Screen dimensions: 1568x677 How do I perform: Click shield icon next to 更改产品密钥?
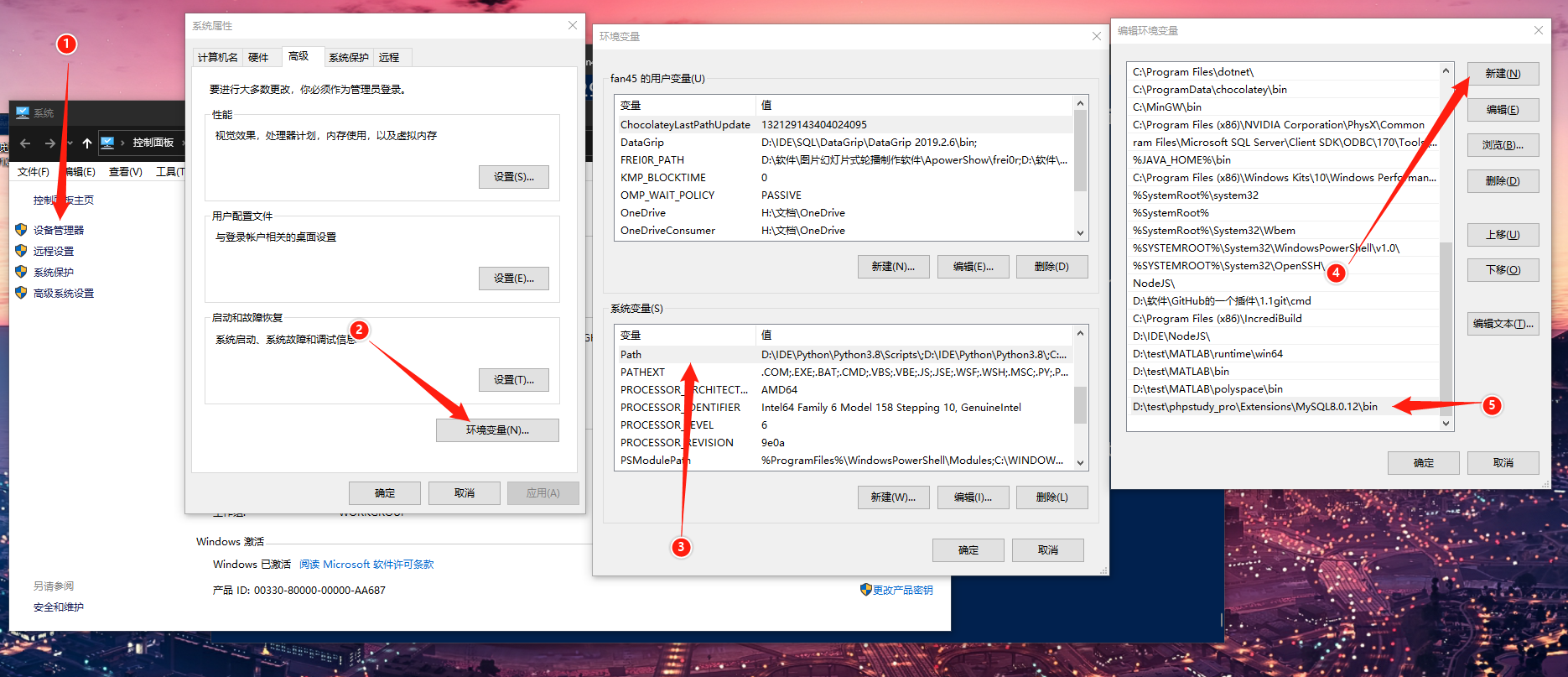click(866, 589)
